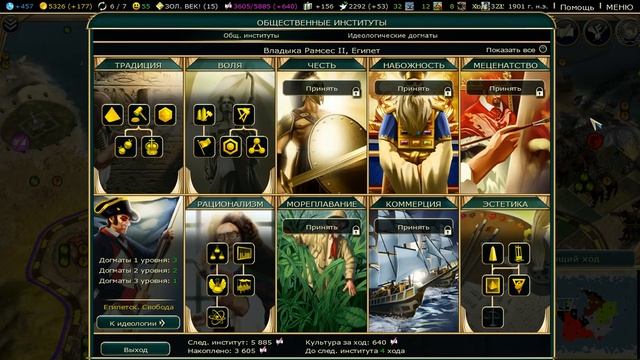640x360 pixels.
Task: Select the columned building icon in Рационализм
Action: (x=244, y=253)
